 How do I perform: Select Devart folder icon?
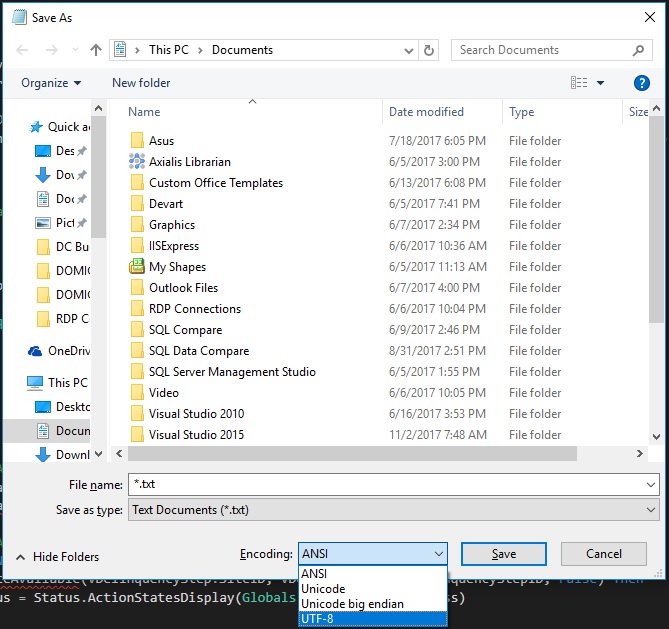coord(137,203)
